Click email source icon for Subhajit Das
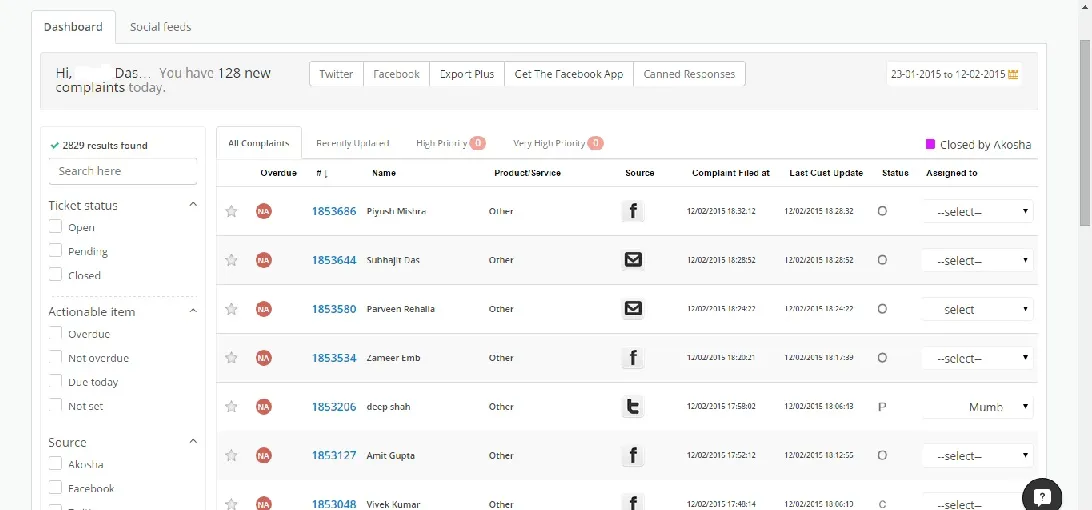Image resolution: width=1092 pixels, height=510 pixels. [x=632, y=260]
